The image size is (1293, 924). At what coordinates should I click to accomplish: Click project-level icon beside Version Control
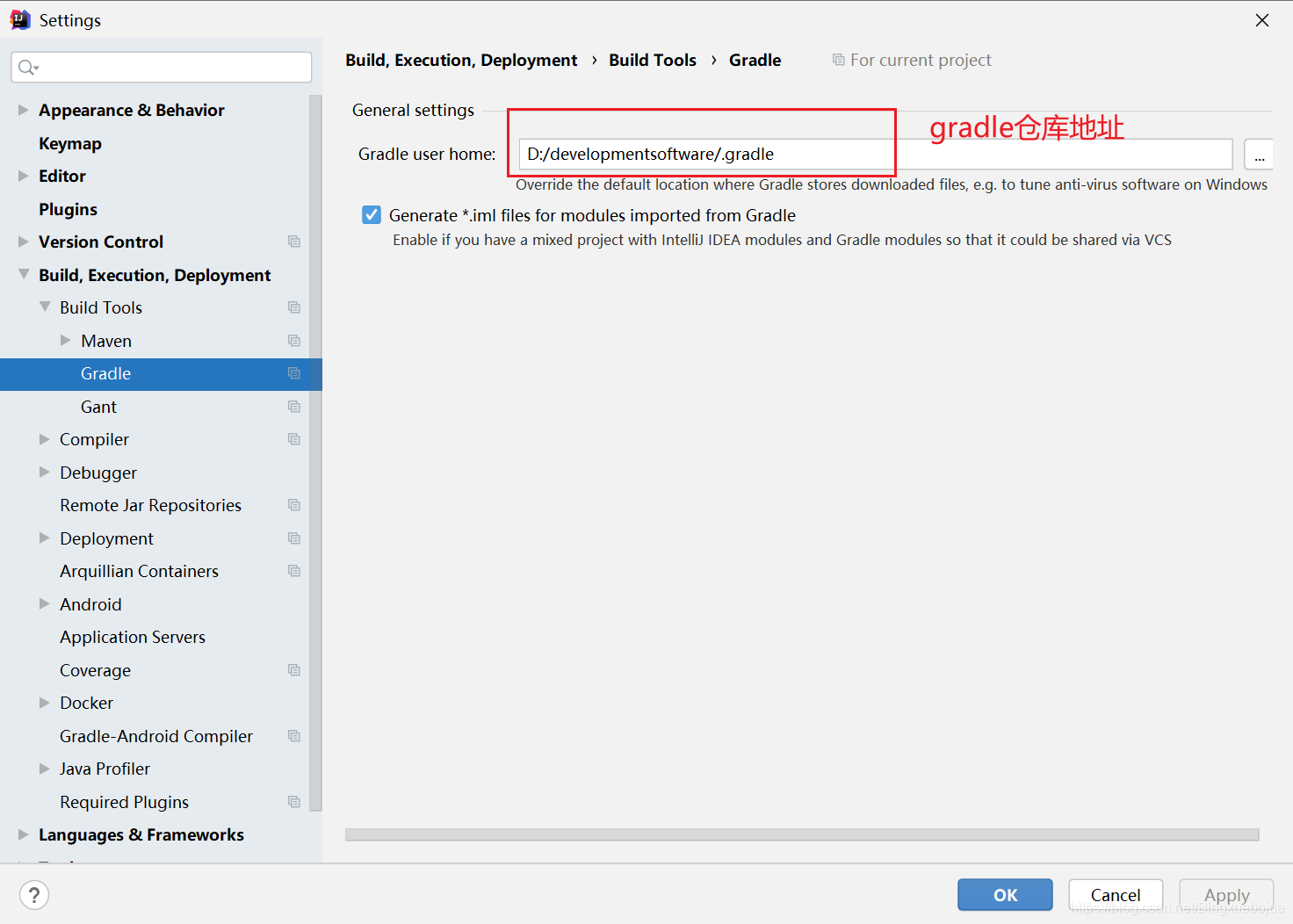point(294,242)
